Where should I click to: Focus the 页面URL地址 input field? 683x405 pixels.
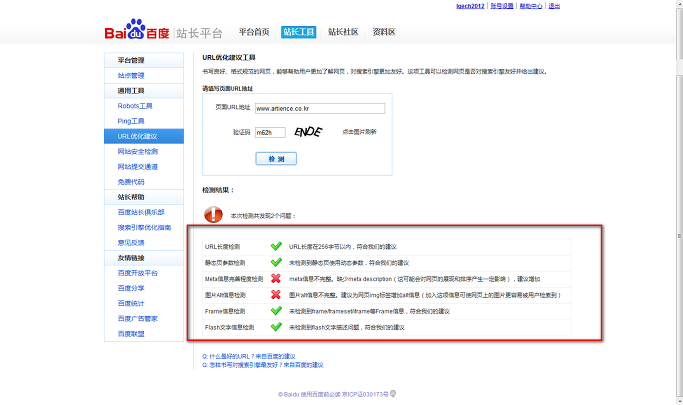click(x=320, y=108)
